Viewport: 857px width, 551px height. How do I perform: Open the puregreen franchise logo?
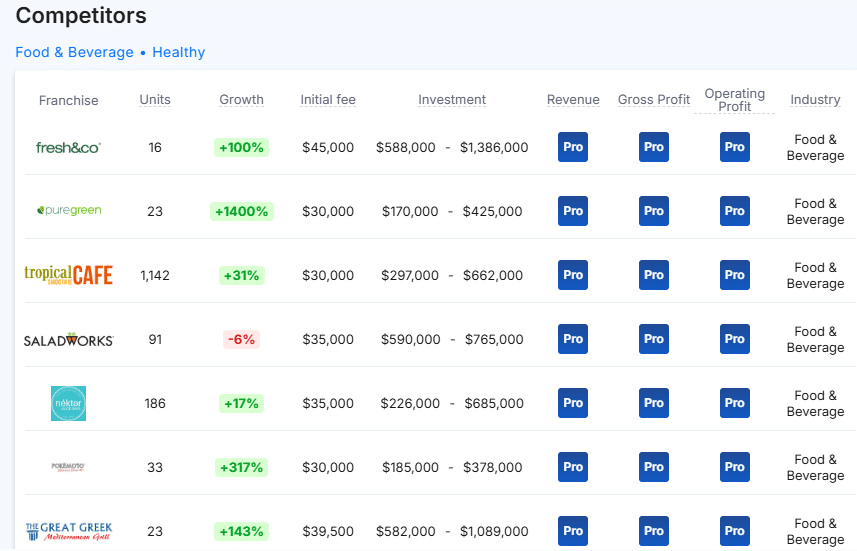pos(69,210)
